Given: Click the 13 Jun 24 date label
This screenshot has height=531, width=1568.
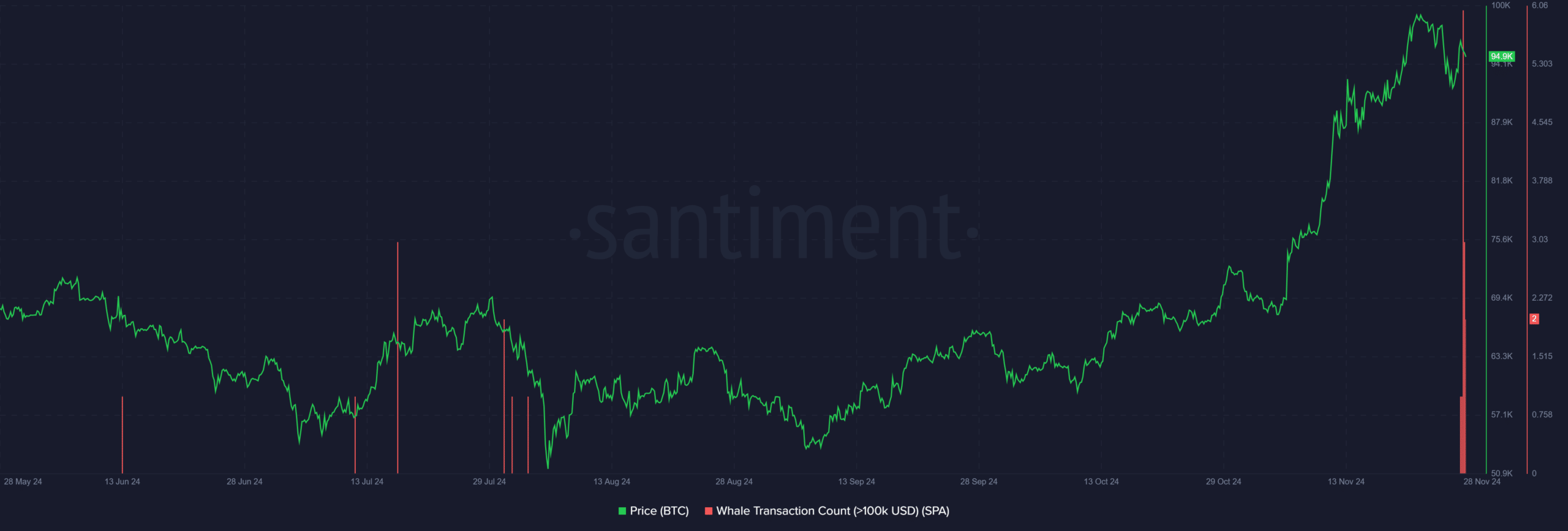Looking at the screenshot, I should [x=122, y=481].
